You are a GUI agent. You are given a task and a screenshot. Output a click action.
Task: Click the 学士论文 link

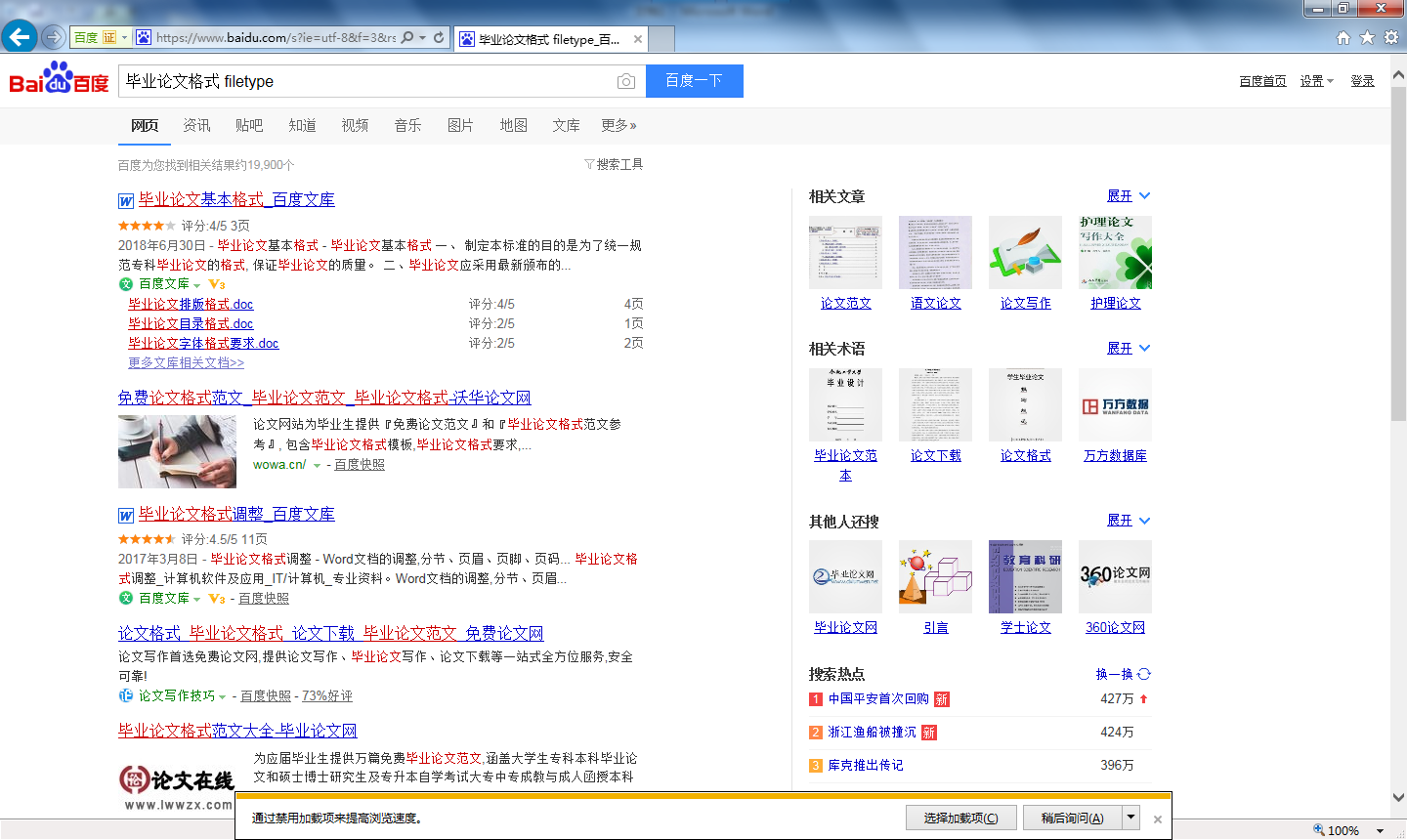click(1025, 628)
